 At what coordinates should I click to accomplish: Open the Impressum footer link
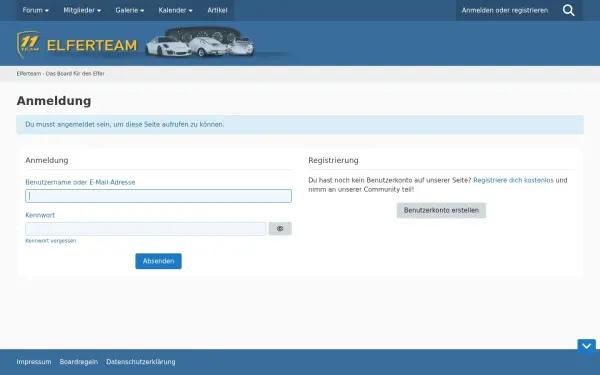click(34, 362)
